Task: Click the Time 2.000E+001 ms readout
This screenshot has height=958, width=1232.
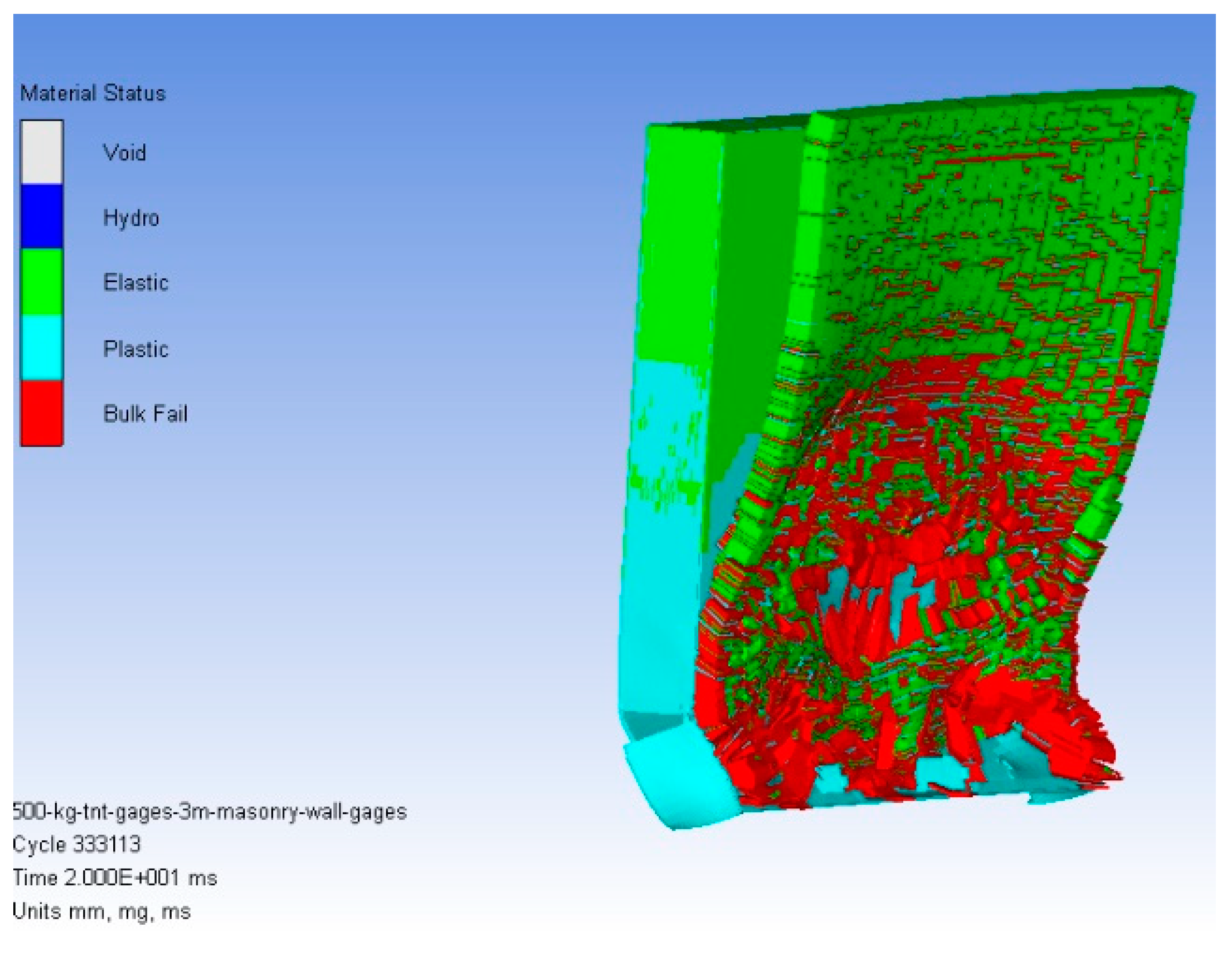Action: tap(114, 878)
